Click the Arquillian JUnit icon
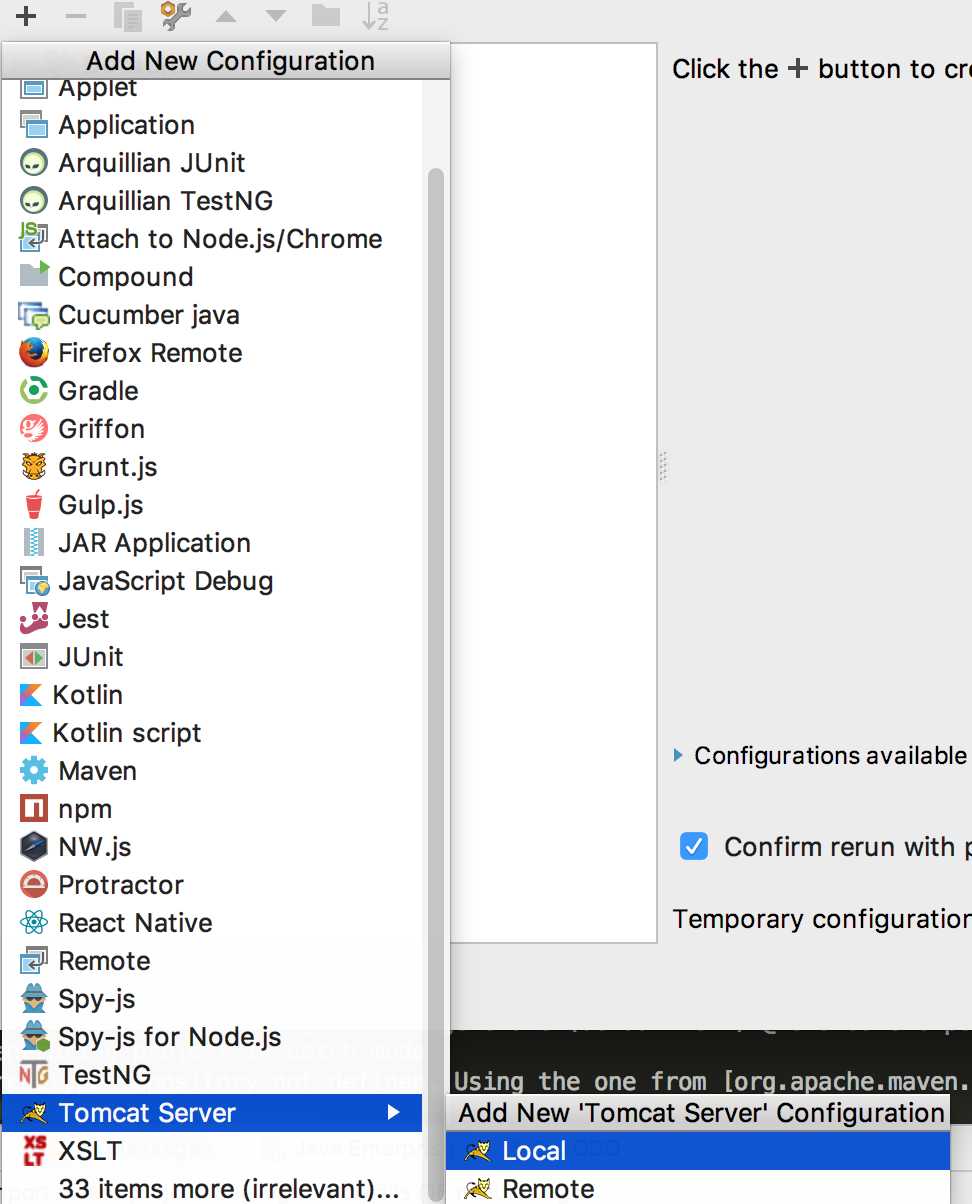 tap(34, 163)
